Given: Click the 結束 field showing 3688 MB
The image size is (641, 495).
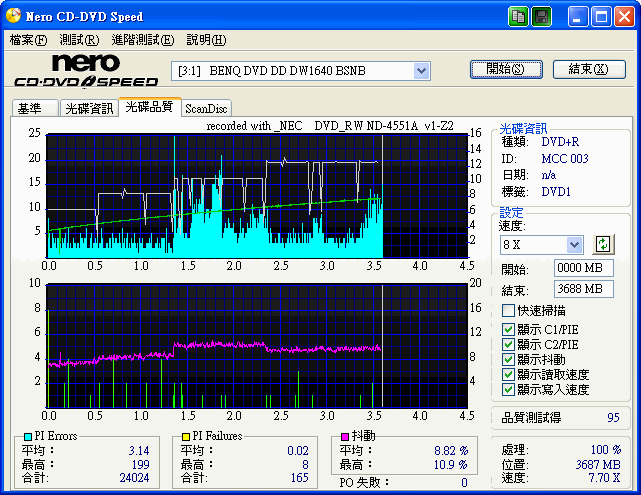Looking at the screenshot, I should (x=584, y=289).
